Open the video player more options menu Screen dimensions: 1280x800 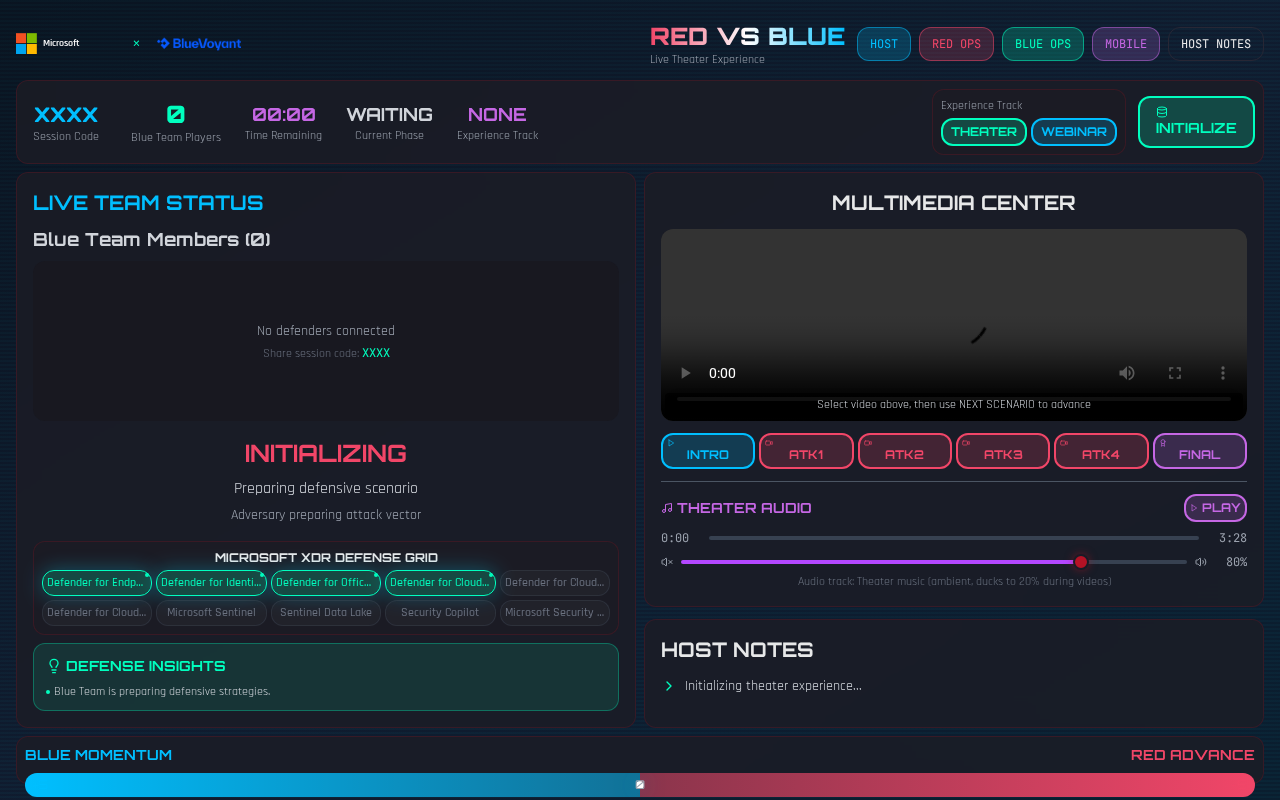point(1223,373)
